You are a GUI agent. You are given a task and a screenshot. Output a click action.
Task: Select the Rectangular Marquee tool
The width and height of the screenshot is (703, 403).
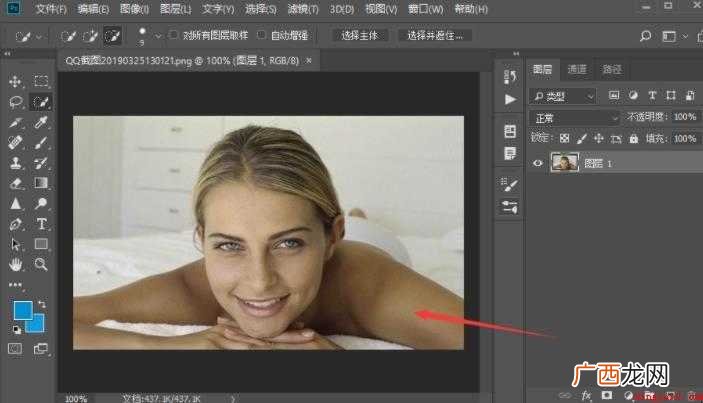pyautogui.click(x=41, y=81)
